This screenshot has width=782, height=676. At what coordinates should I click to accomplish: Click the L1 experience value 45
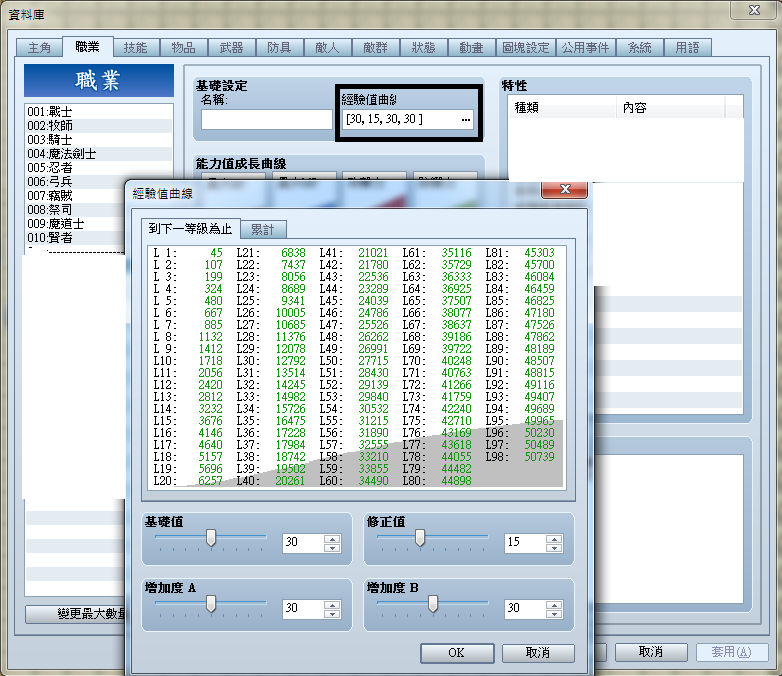pos(216,253)
